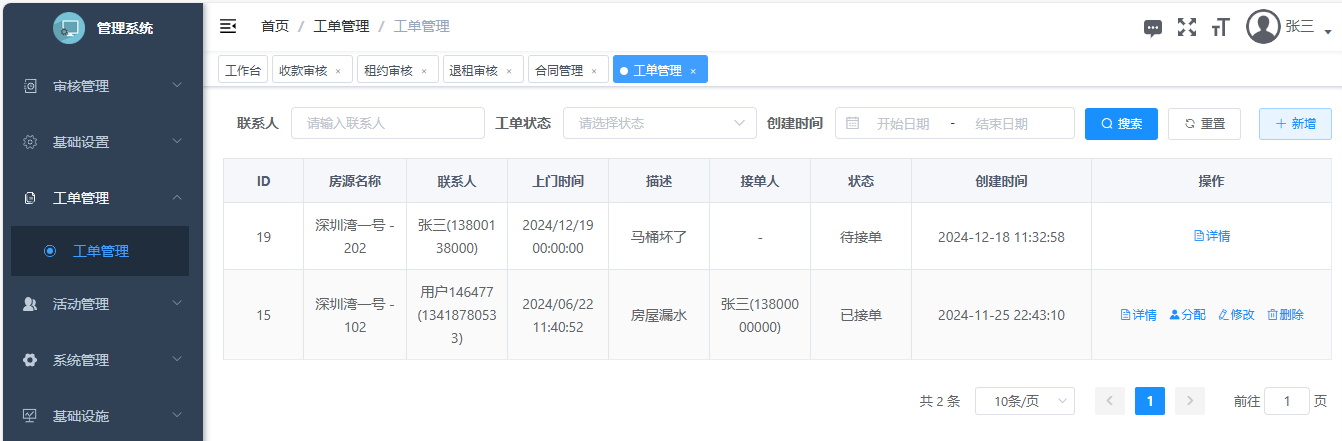Toggle fullscreen mode icon
The width and height of the screenshot is (1342, 441).
tap(1187, 27)
